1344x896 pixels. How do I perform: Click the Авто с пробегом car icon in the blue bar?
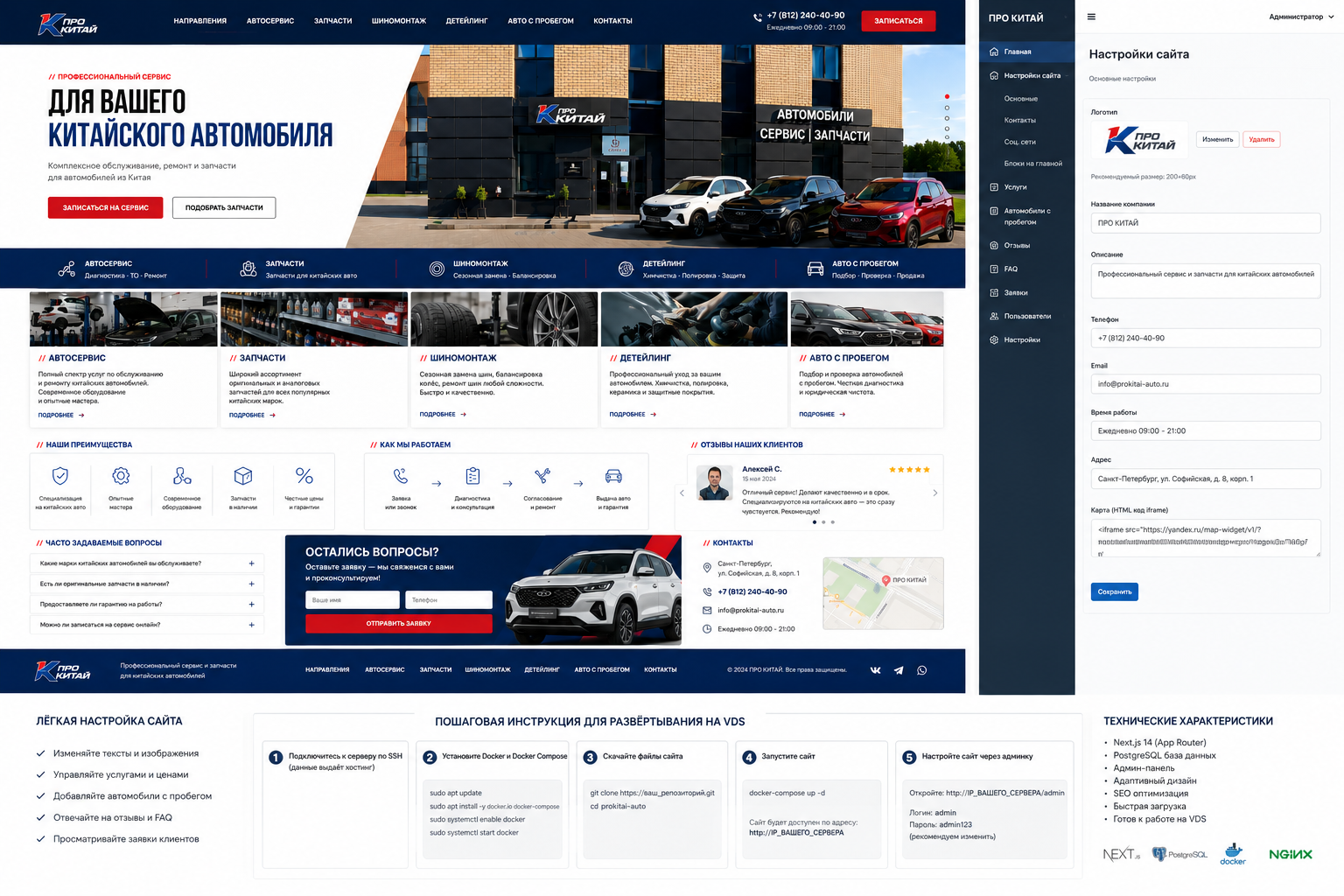click(815, 269)
